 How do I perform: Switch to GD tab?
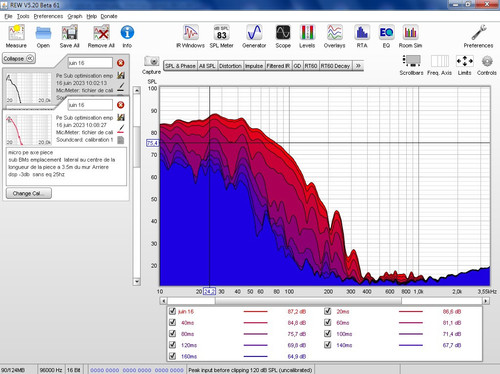pos(297,66)
